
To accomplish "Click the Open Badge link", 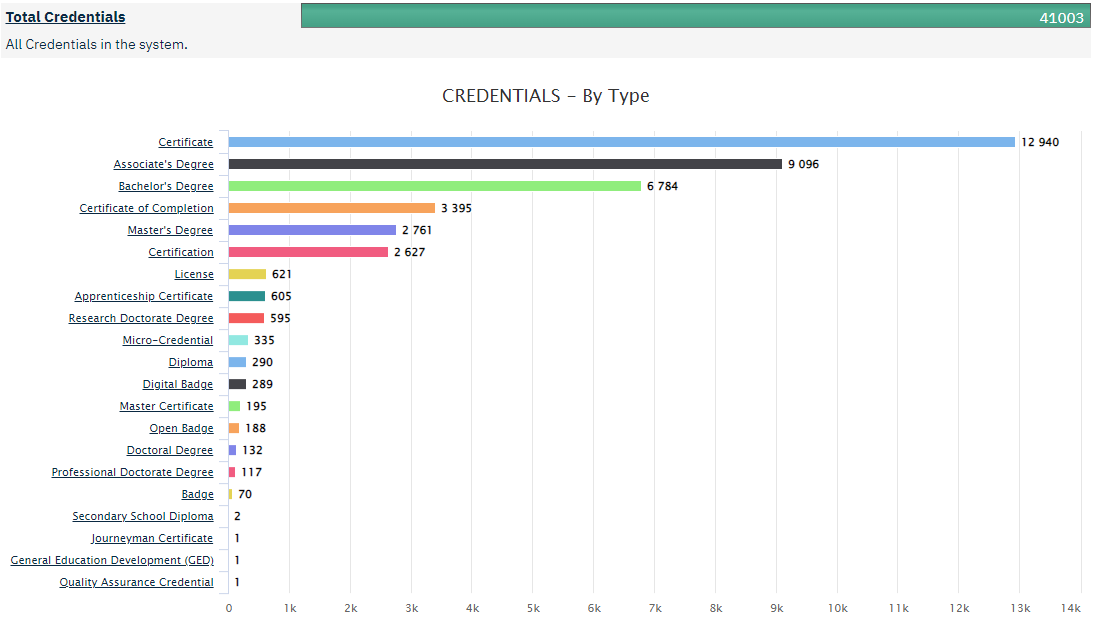I will 180,427.
